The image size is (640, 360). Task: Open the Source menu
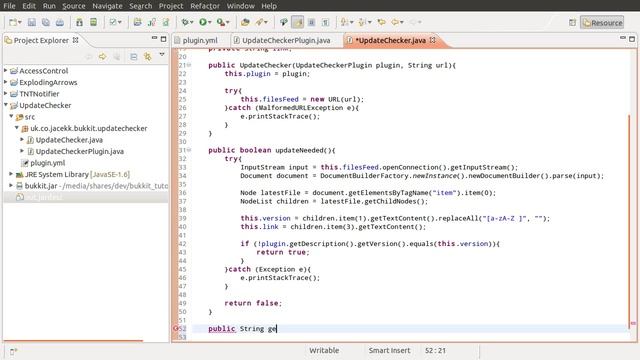(x=74, y=6)
